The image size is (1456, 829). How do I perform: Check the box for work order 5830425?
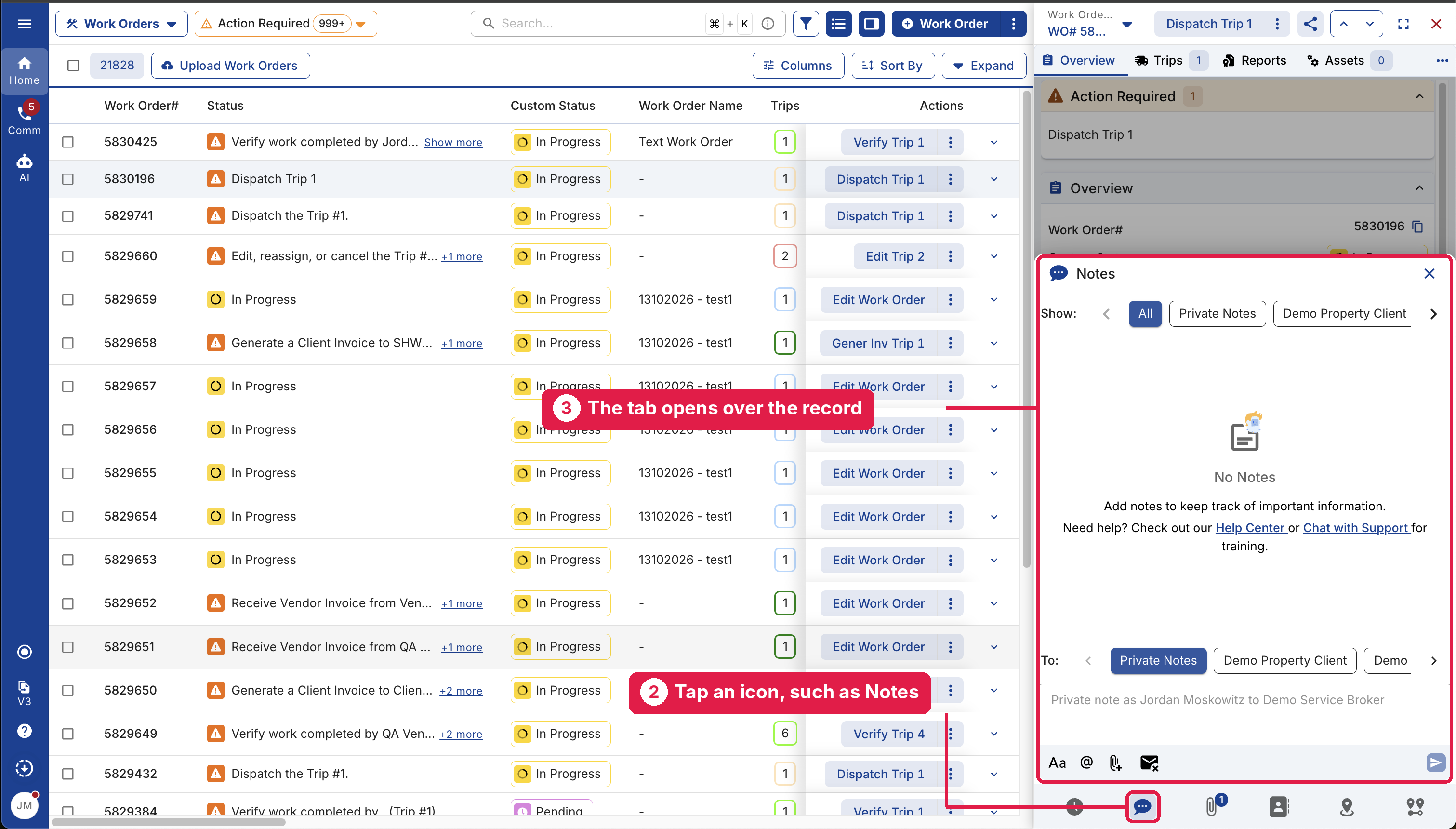click(x=68, y=142)
